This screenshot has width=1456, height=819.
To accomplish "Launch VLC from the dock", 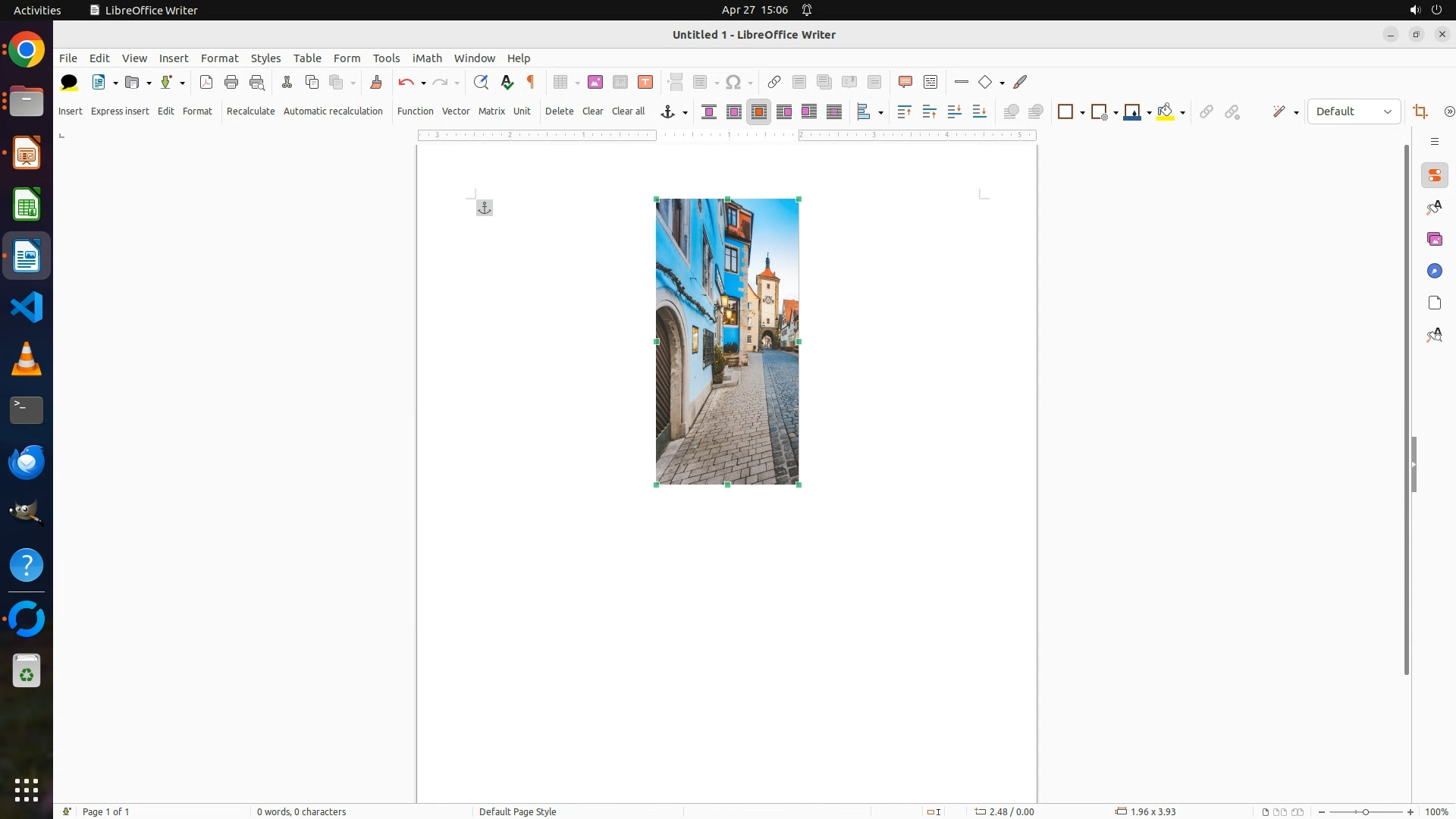I will coord(27,359).
